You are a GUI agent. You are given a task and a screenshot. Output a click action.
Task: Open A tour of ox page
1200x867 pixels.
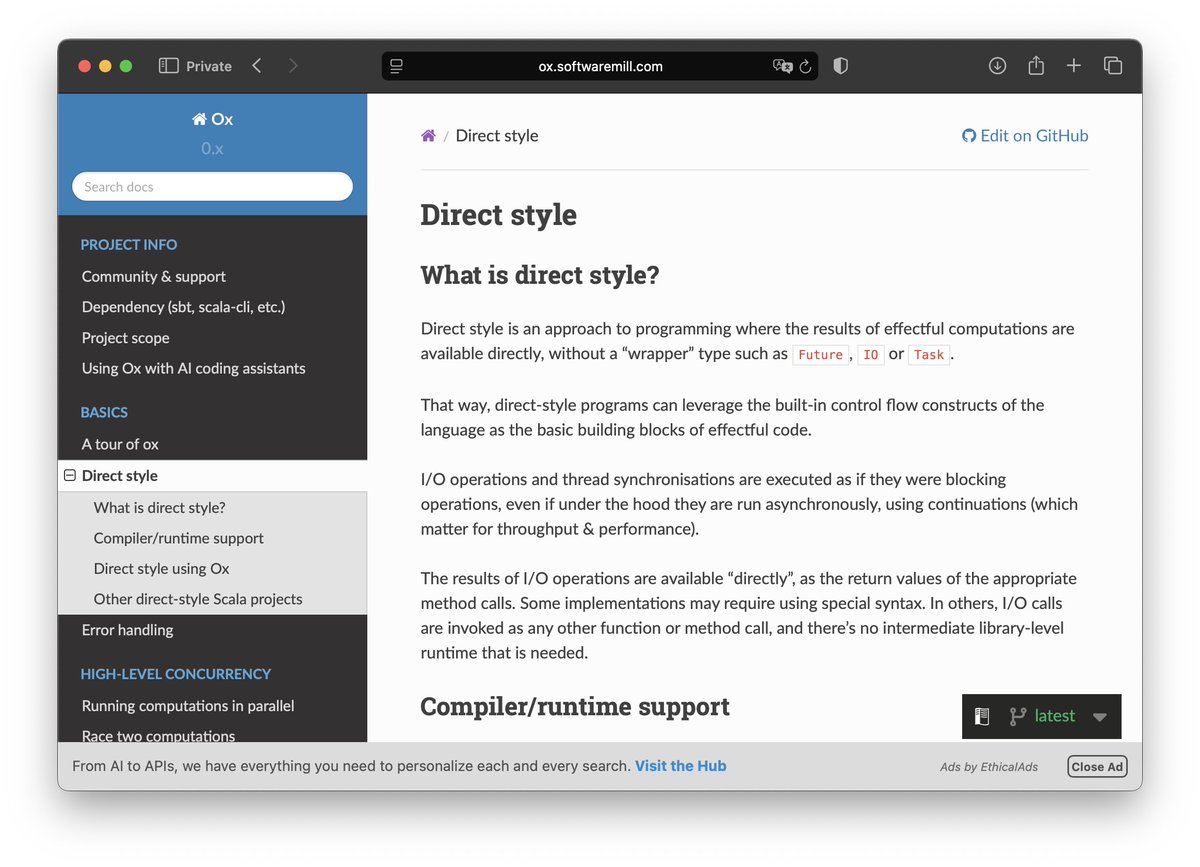(x=120, y=444)
